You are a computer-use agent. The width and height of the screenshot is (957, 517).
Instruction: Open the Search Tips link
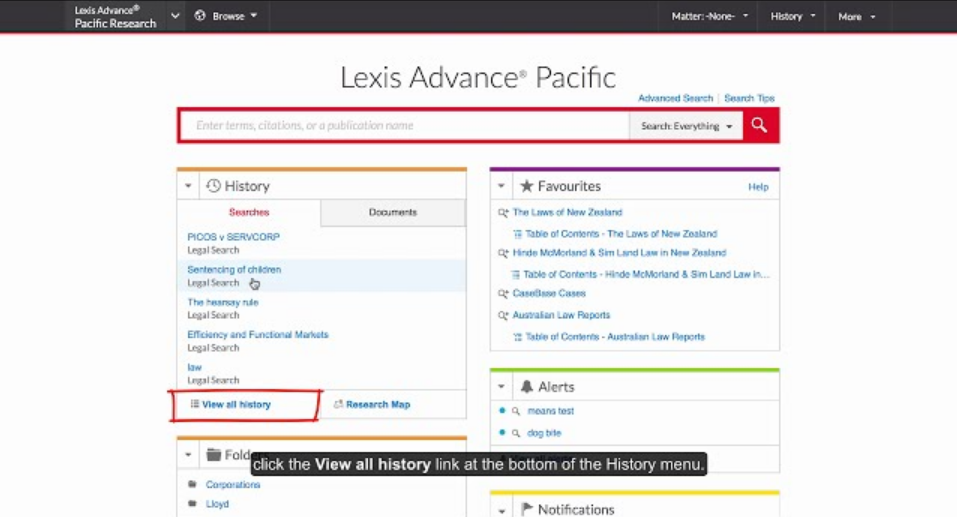pos(749,98)
